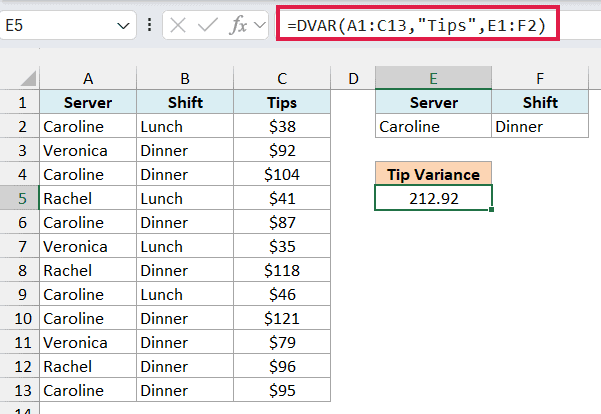Click criteria Shift header in F1
The image size is (601, 414).
coord(540,102)
